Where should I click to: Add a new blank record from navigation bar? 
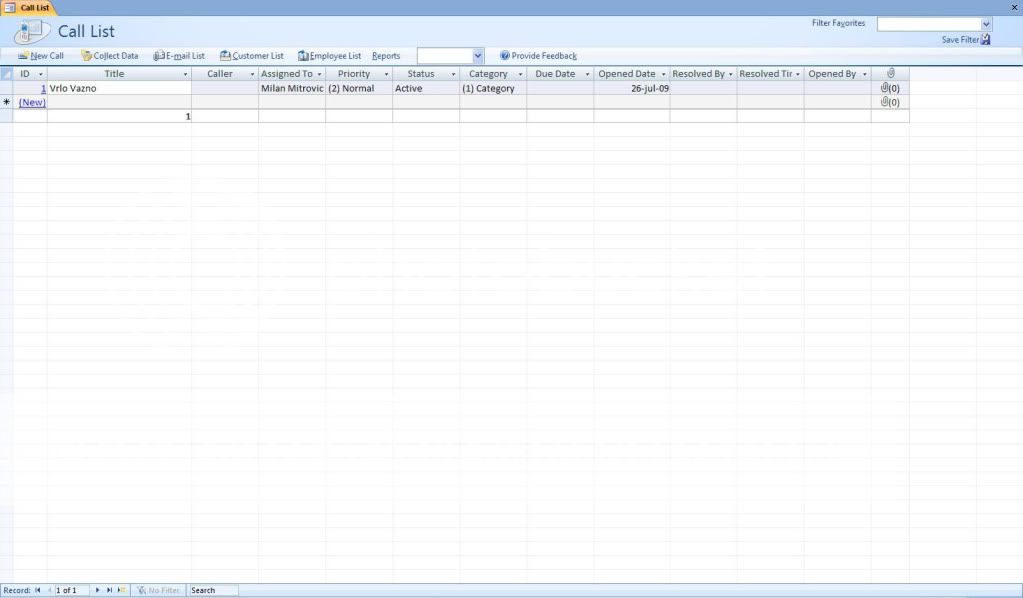pos(120,590)
